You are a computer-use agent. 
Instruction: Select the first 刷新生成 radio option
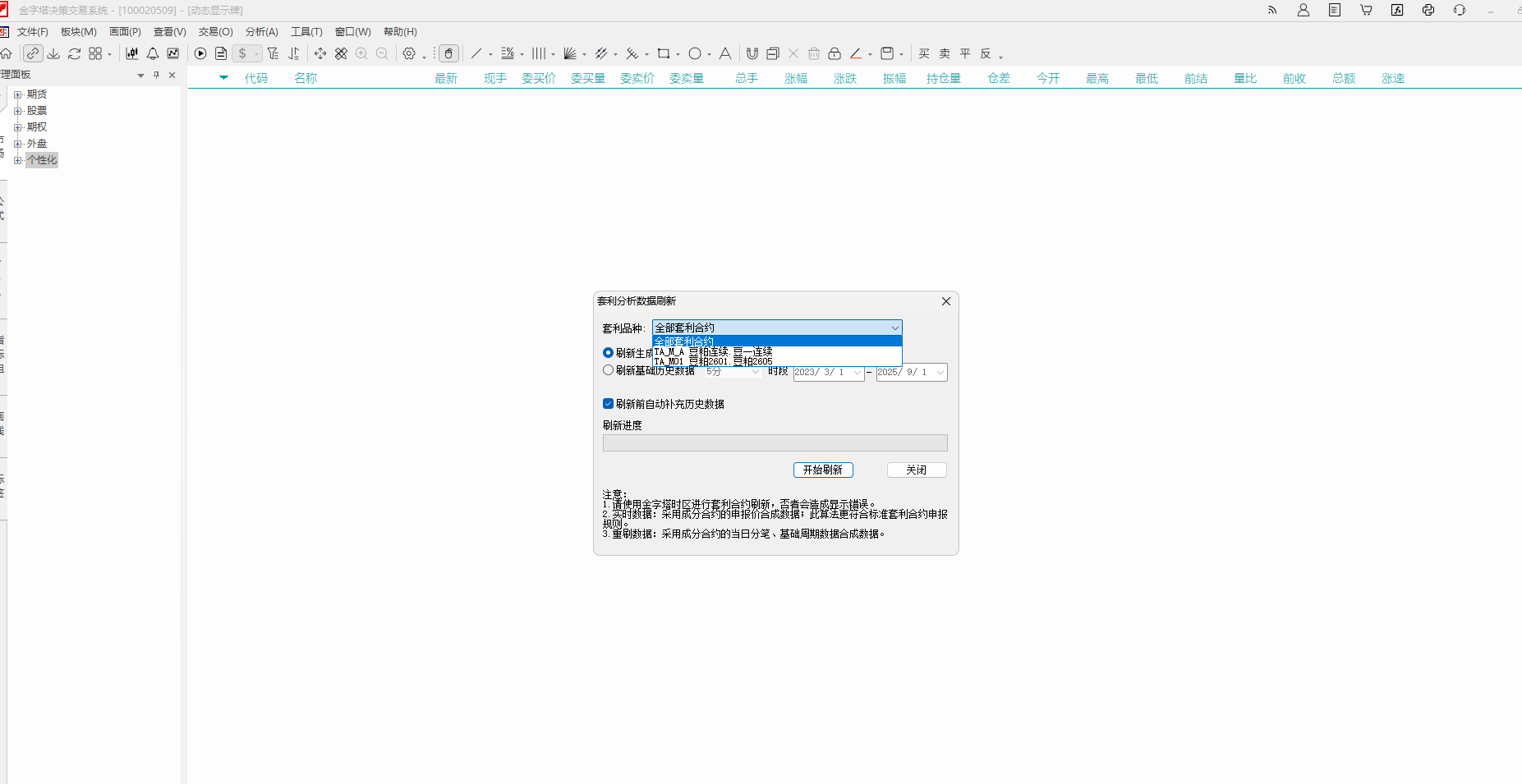coord(608,353)
